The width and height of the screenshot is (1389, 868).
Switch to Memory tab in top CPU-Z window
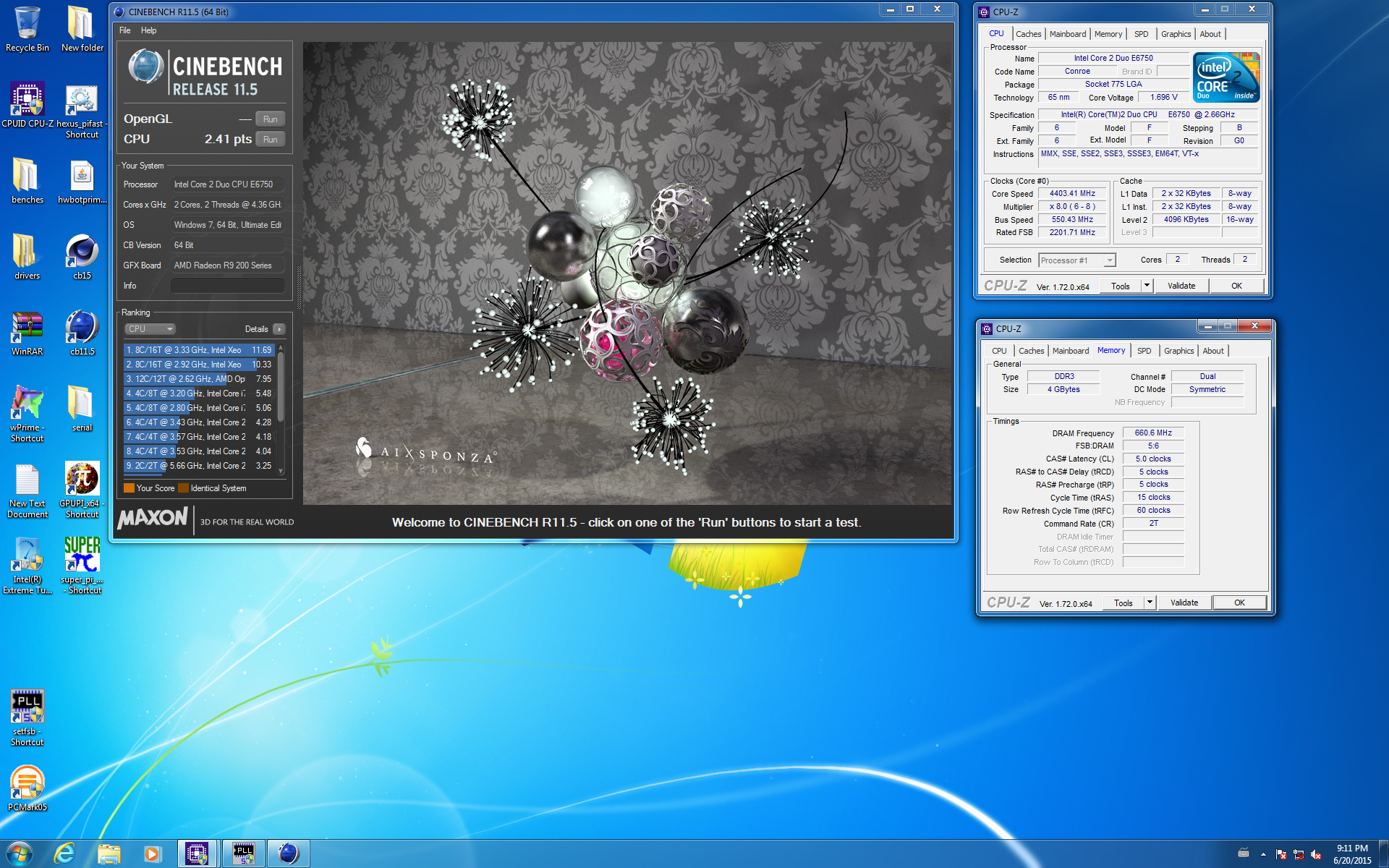(x=1108, y=34)
